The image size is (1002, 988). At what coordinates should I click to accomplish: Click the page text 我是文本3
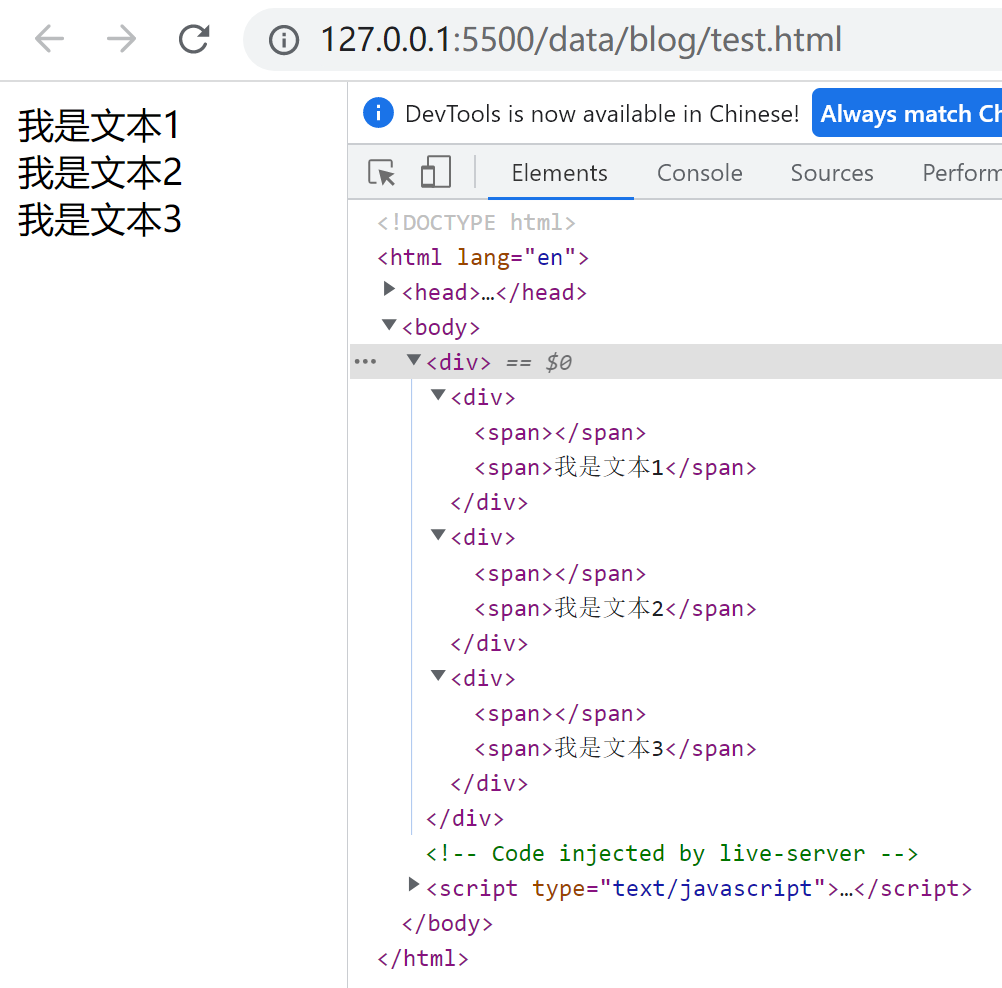[x=100, y=220]
